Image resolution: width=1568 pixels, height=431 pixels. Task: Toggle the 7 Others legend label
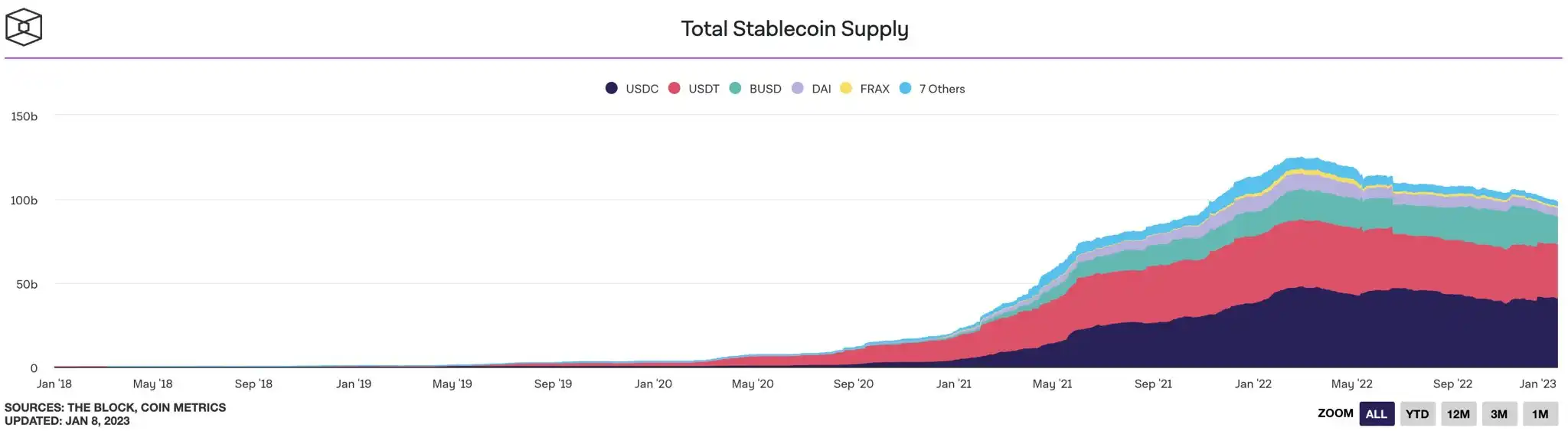coord(942,89)
